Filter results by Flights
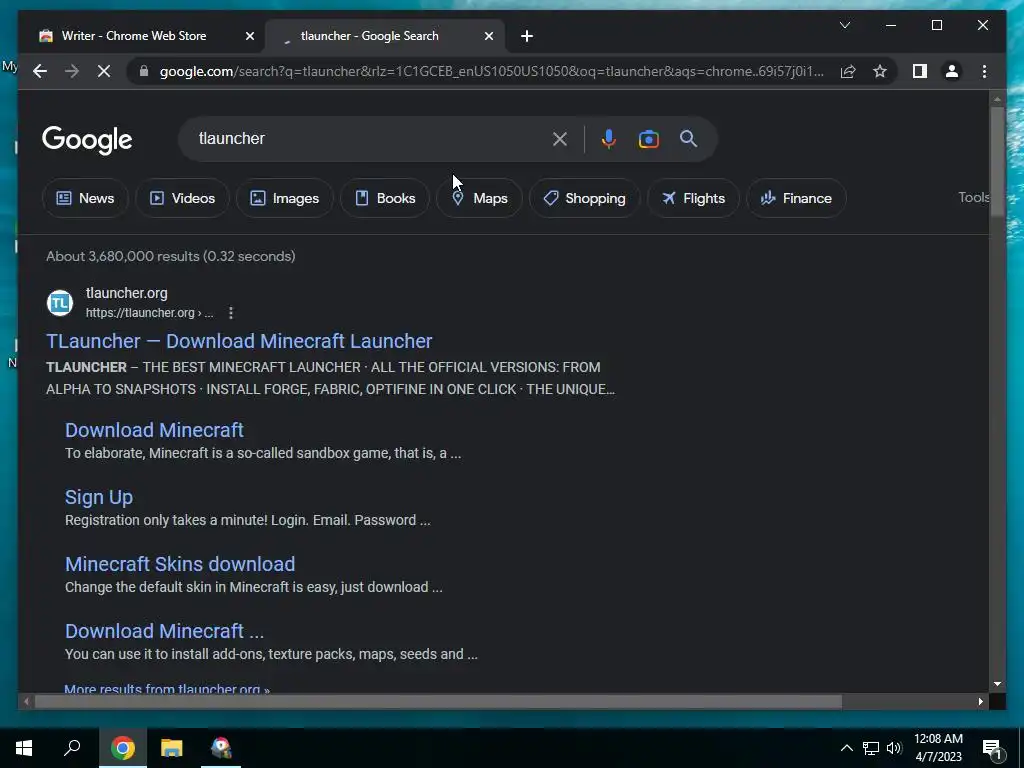This screenshot has width=1024, height=768. pos(693,198)
